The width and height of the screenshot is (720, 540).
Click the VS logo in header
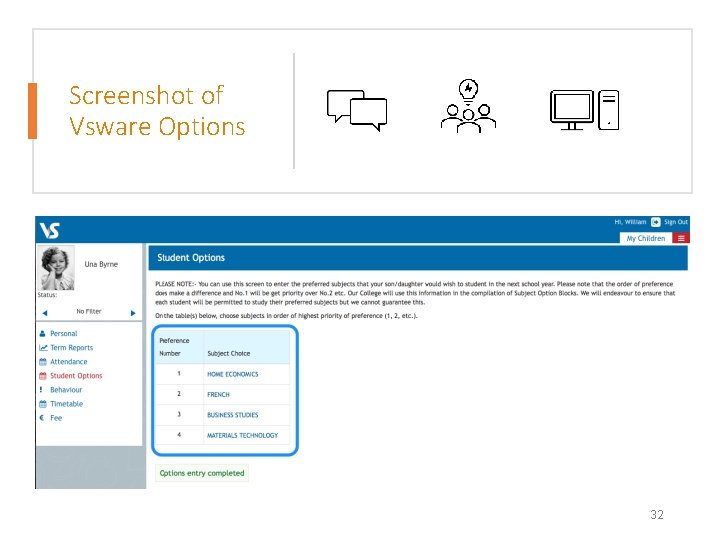coord(50,230)
